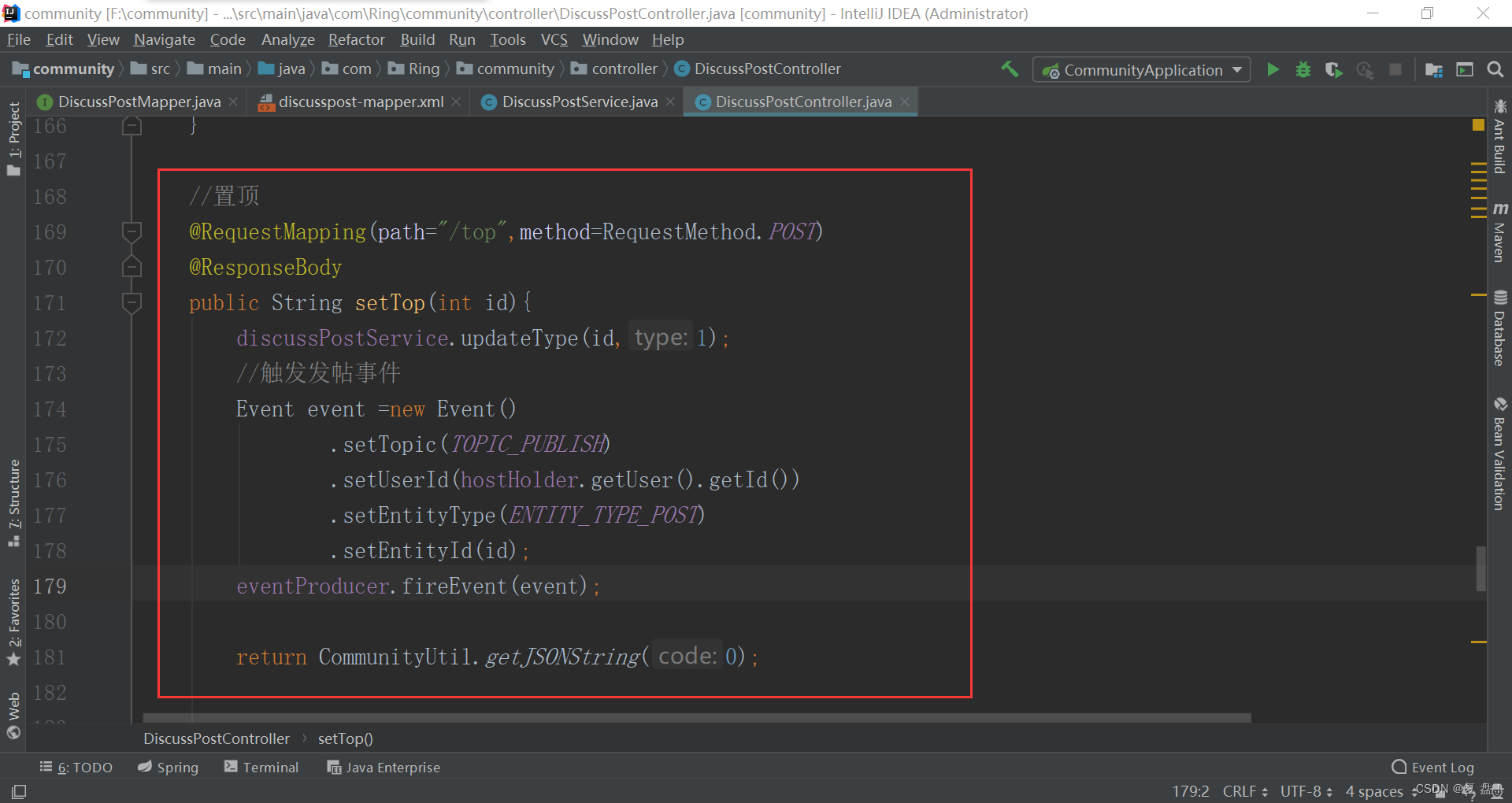Open the Web tool window
Screen dimensions: 1512x803
click(13, 715)
